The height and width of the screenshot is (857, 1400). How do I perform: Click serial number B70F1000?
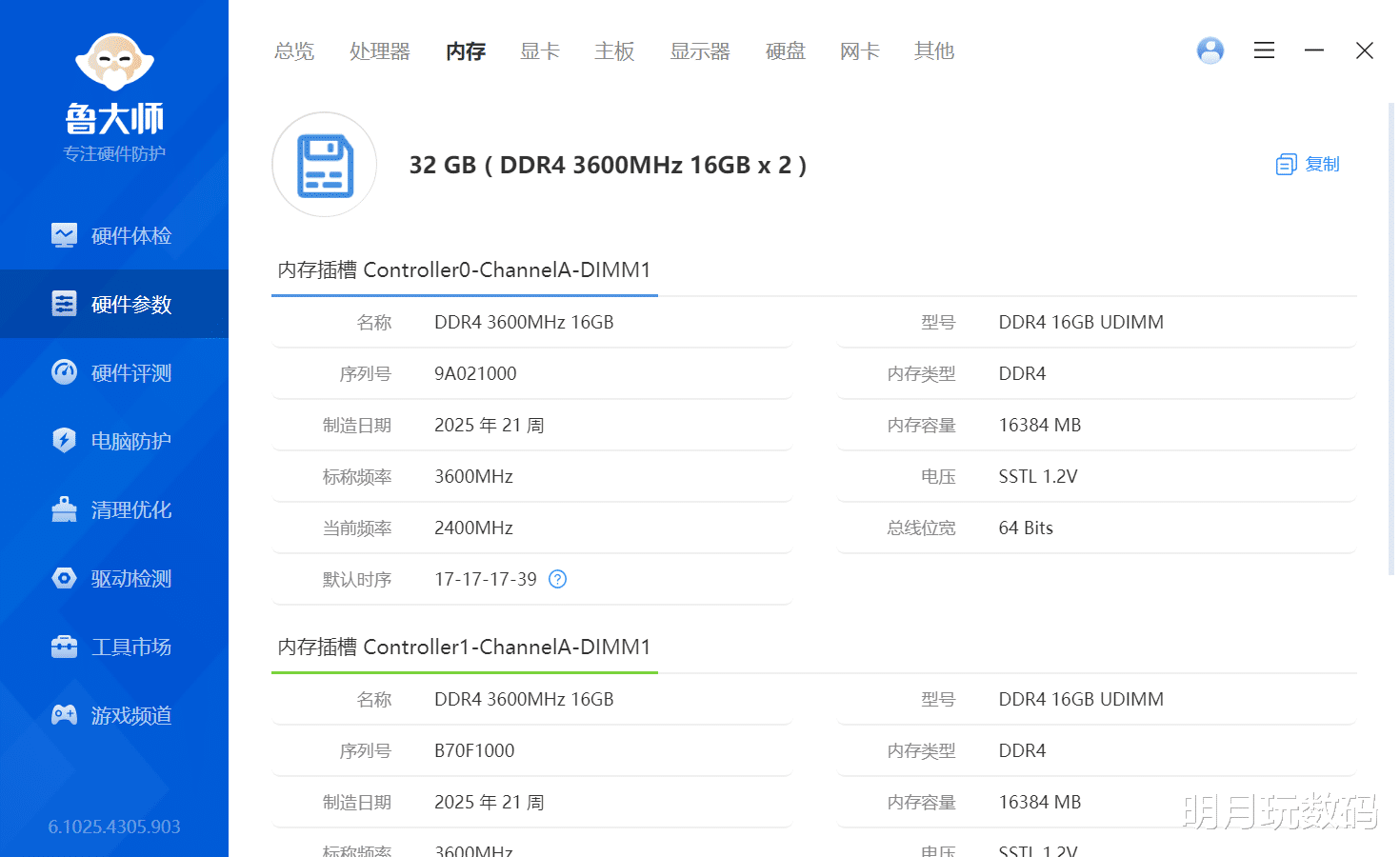click(x=474, y=750)
